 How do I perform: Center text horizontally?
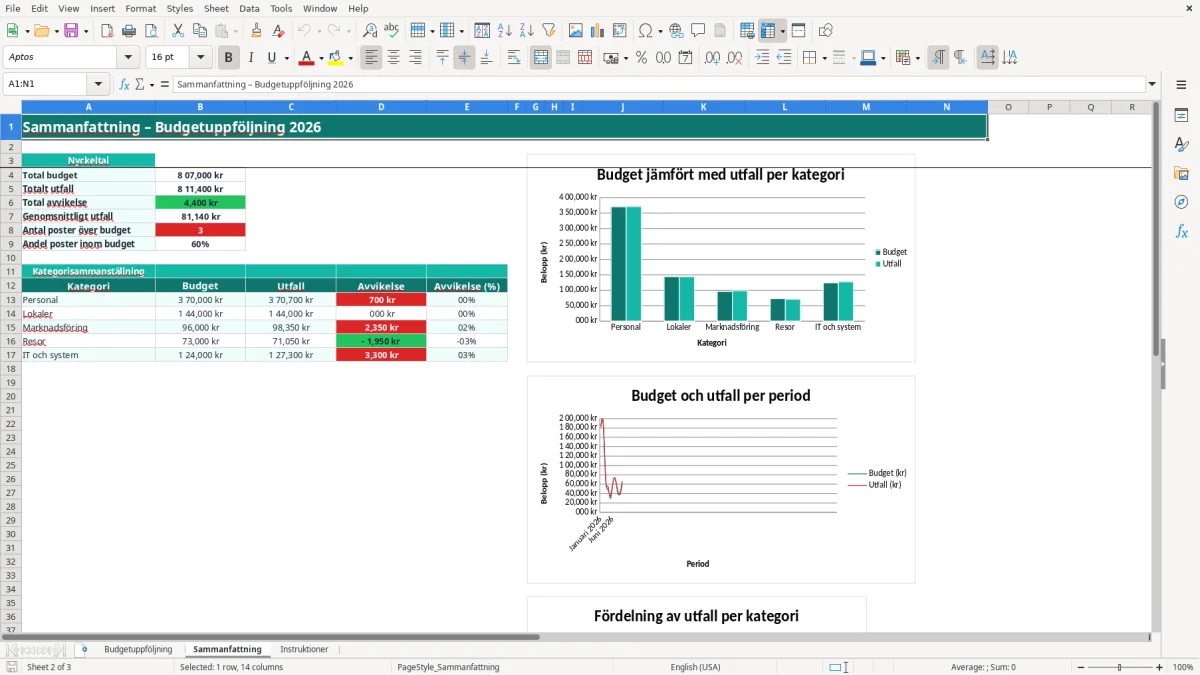point(394,58)
